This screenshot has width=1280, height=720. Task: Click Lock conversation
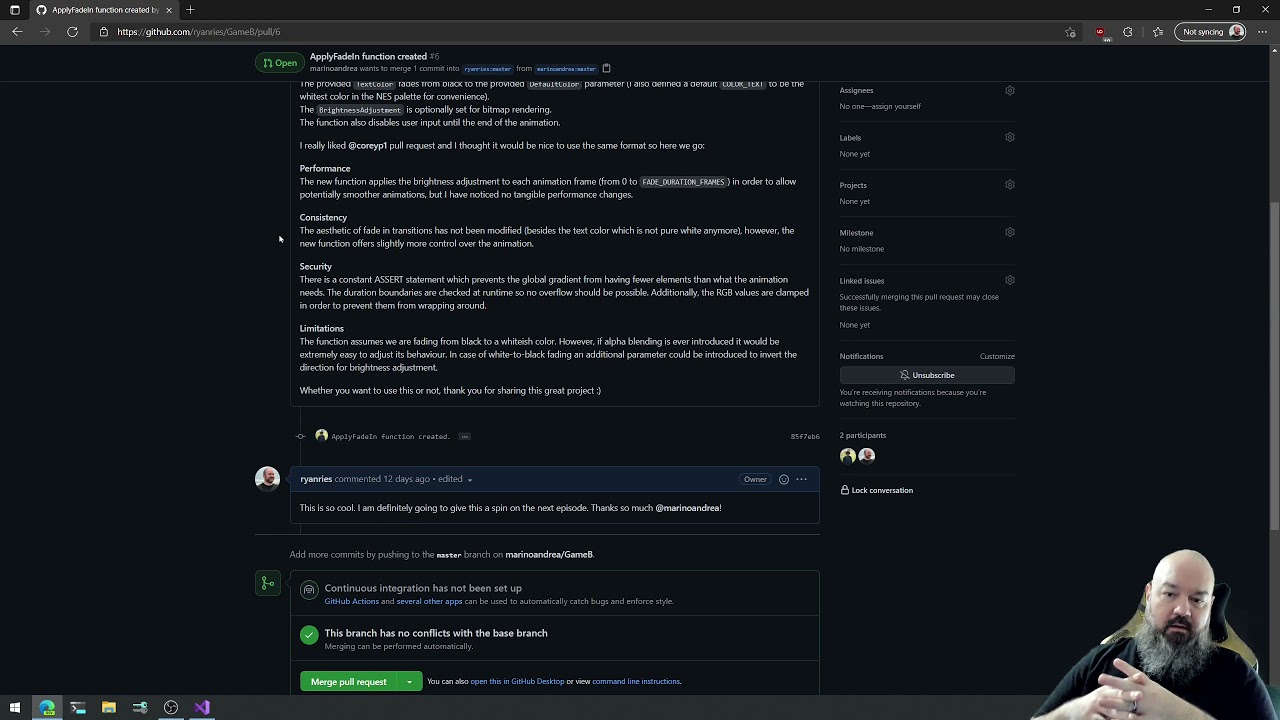[x=876, y=490]
